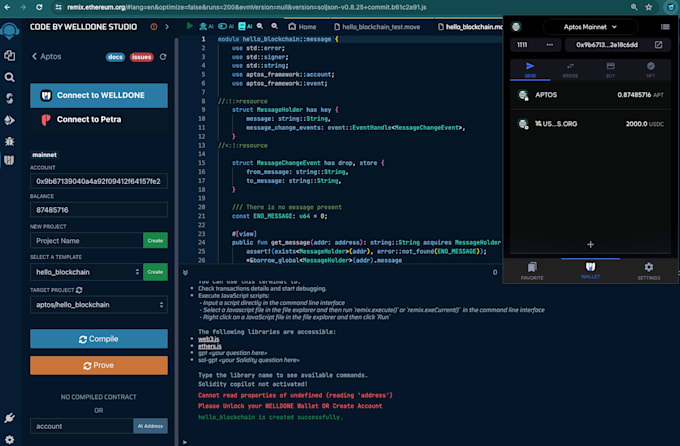The width and height of the screenshot is (680, 446).
Task: Open the US...S.ORG USDC token row
Action: 590,124
